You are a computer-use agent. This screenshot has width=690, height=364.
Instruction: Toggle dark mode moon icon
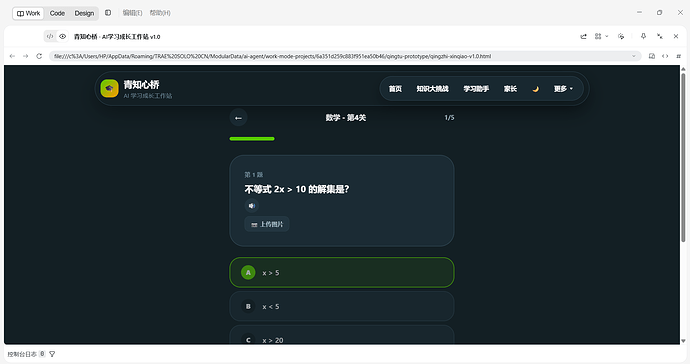pyautogui.click(x=536, y=89)
